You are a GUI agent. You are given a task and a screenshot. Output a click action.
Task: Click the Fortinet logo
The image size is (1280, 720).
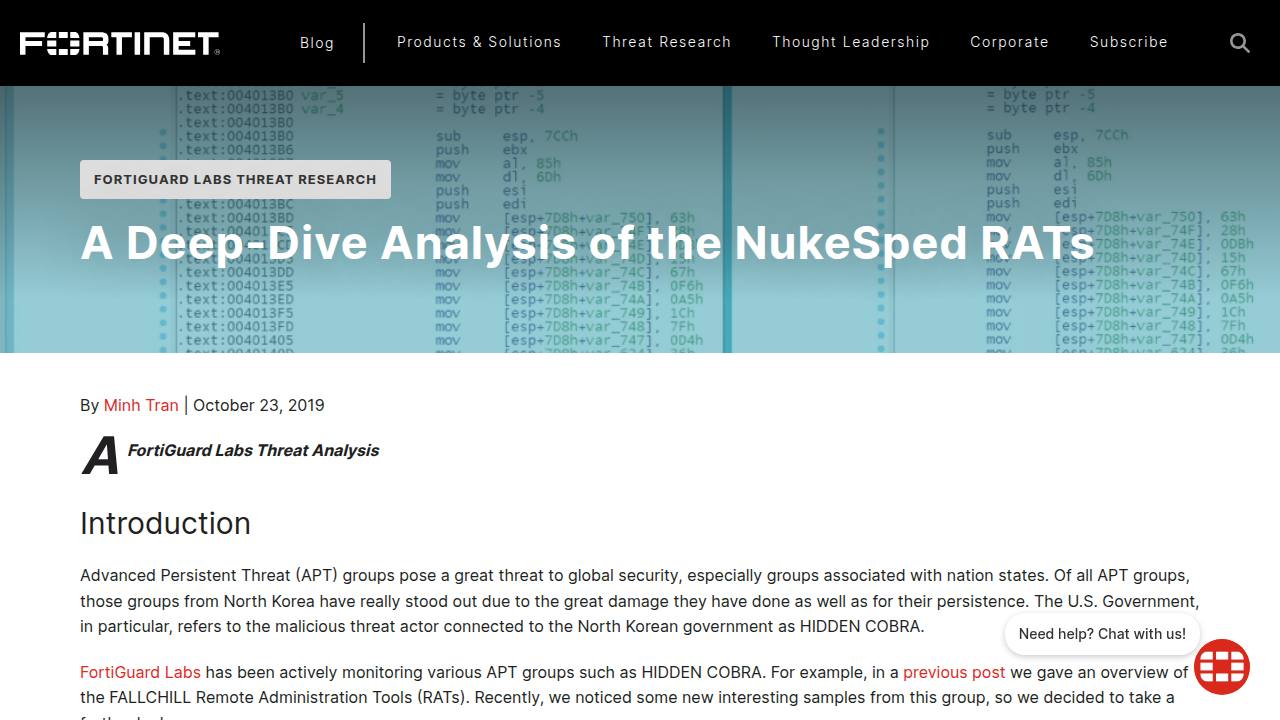(x=120, y=43)
